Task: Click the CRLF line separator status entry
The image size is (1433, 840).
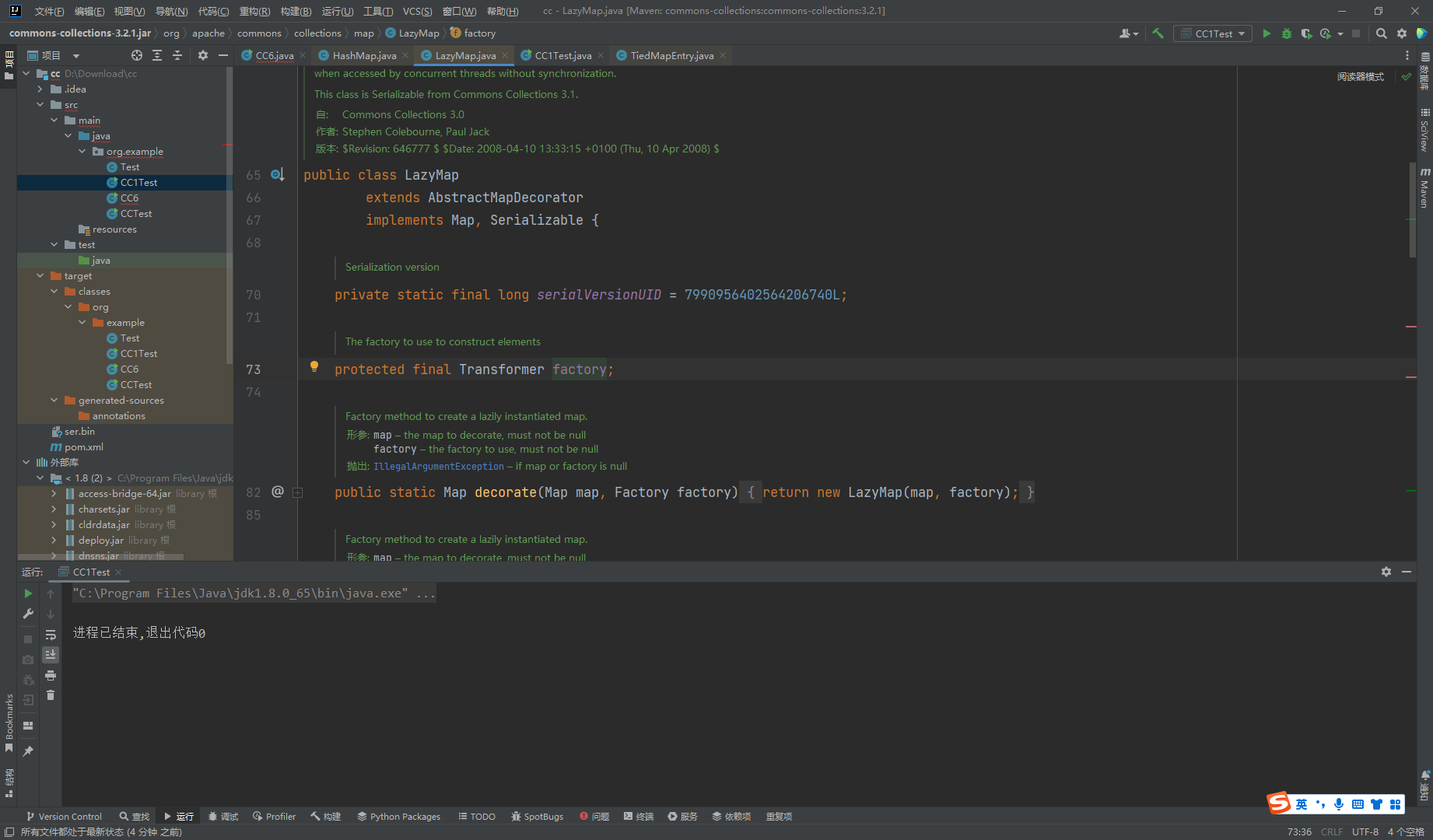Action: tap(1332, 831)
